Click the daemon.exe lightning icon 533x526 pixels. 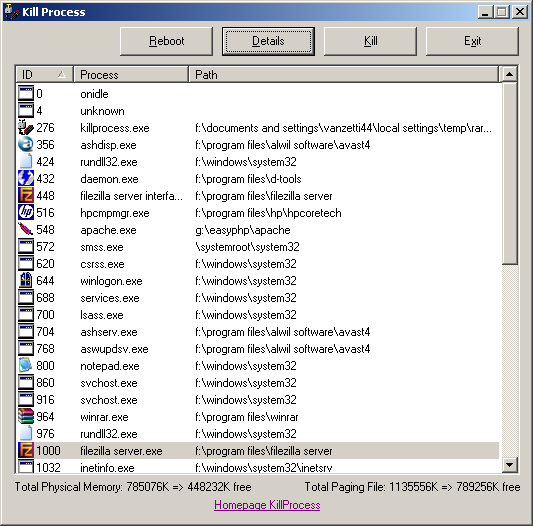(x=26, y=179)
